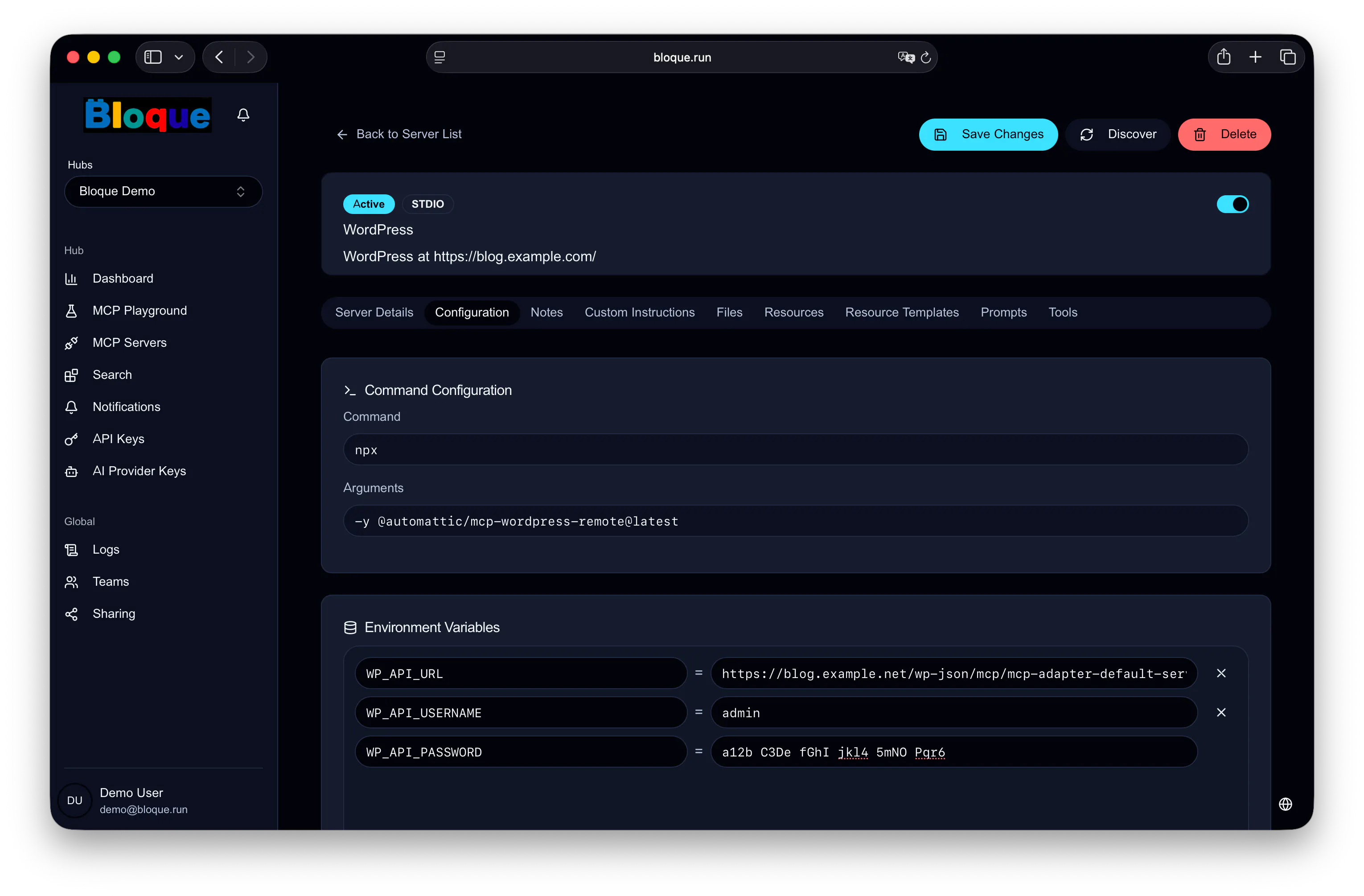Switch to the Files tab
Viewport: 1364px width, 896px height.
coord(729,312)
